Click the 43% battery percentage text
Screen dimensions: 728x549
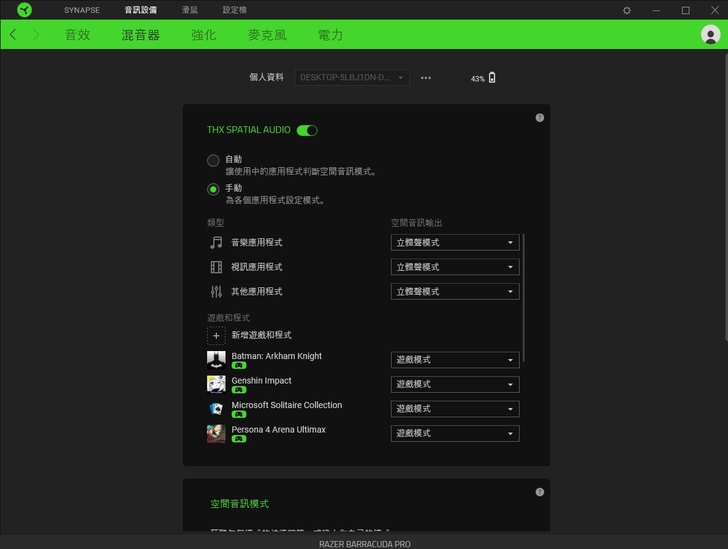click(477, 79)
